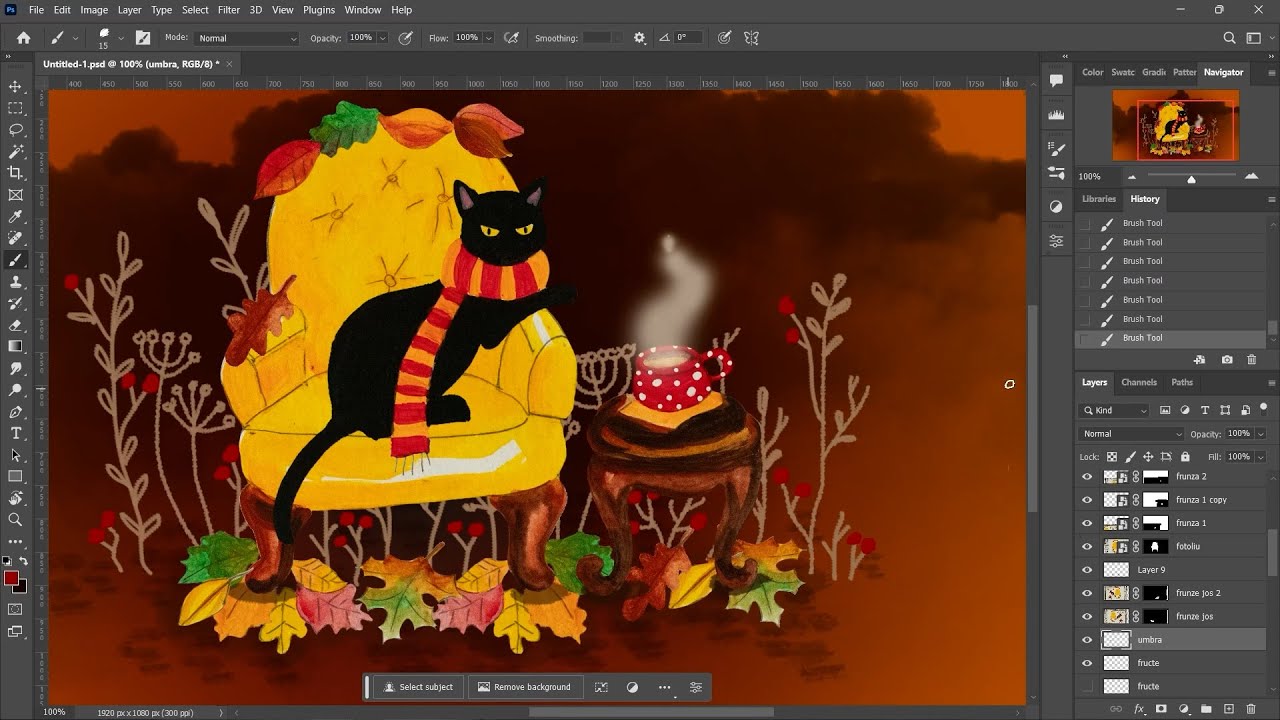Reset default foreground and background colors
Image resolution: width=1280 pixels, height=720 pixels.
7,562
